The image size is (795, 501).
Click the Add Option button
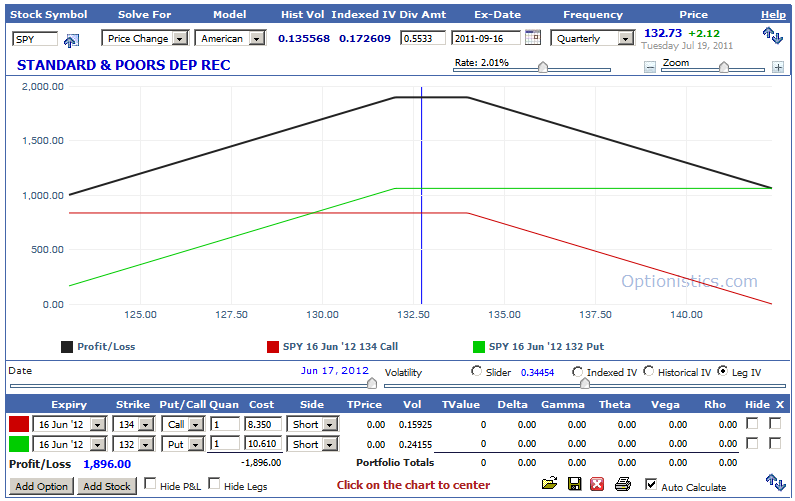click(42, 486)
